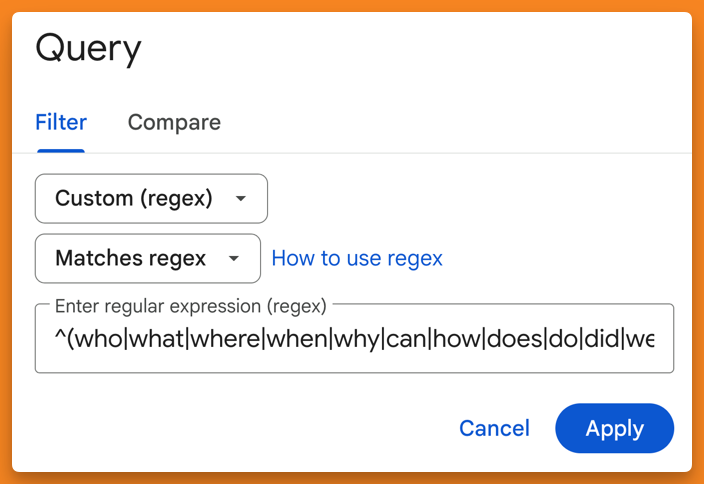Expand the Matches regex condition dropdown
The height and width of the screenshot is (484, 704).
click(147, 258)
